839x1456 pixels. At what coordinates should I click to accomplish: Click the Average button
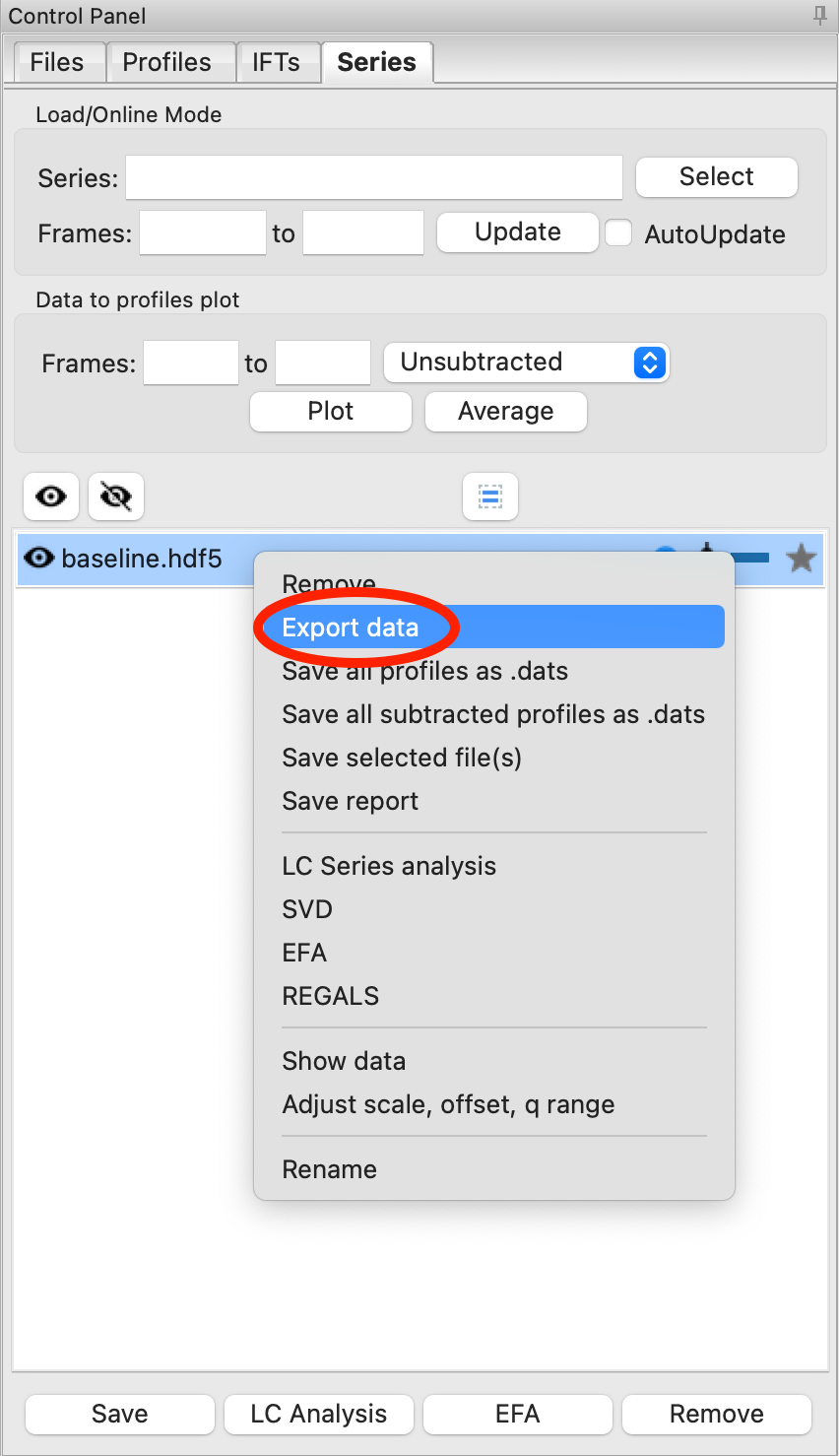click(x=505, y=411)
